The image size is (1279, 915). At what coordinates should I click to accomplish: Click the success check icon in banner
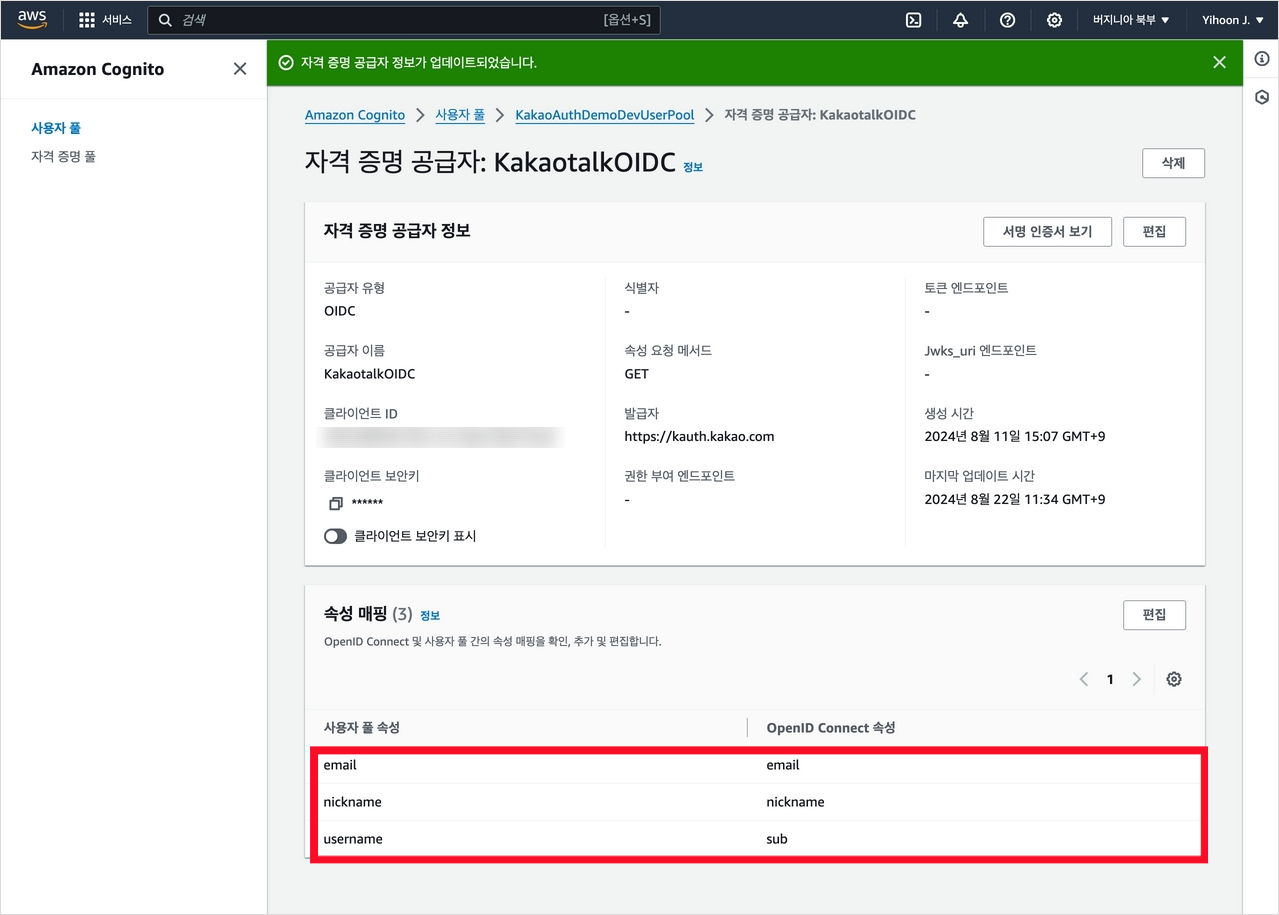286,62
